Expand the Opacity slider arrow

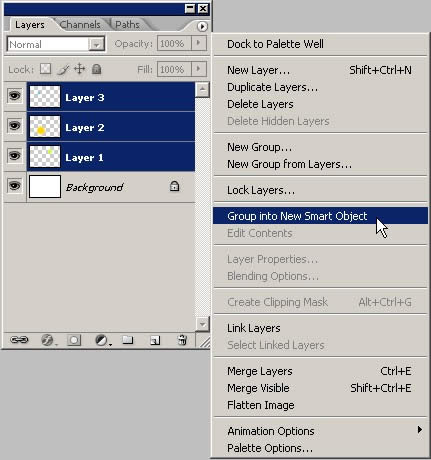[x=199, y=43]
